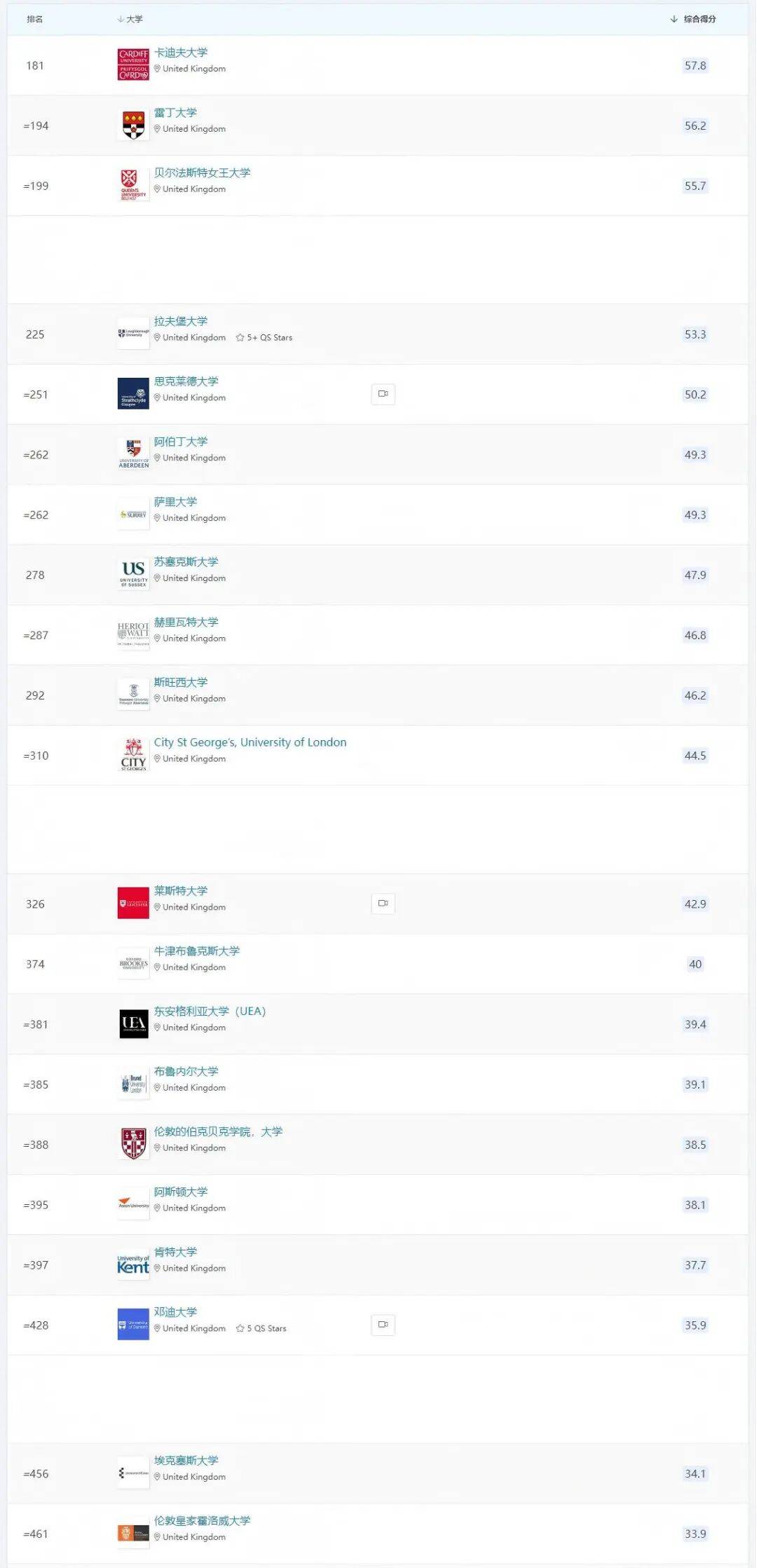757x1568 pixels.
Task: Click the 5+ QS Stars badge
Action: click(264, 338)
